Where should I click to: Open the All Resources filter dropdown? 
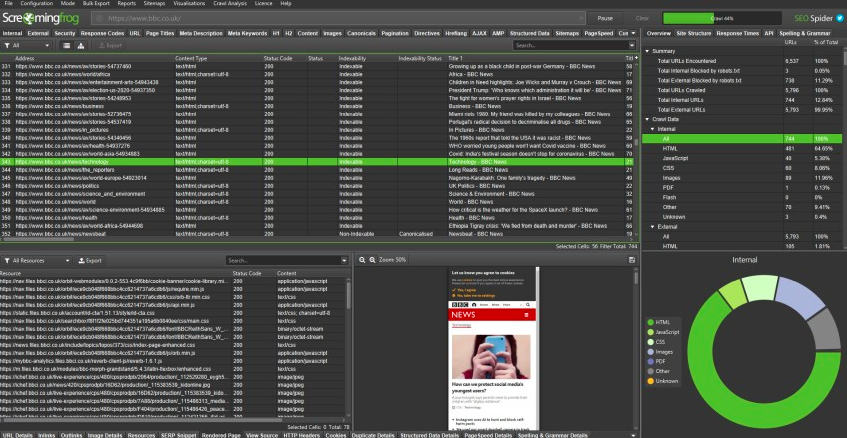click(x=37, y=260)
